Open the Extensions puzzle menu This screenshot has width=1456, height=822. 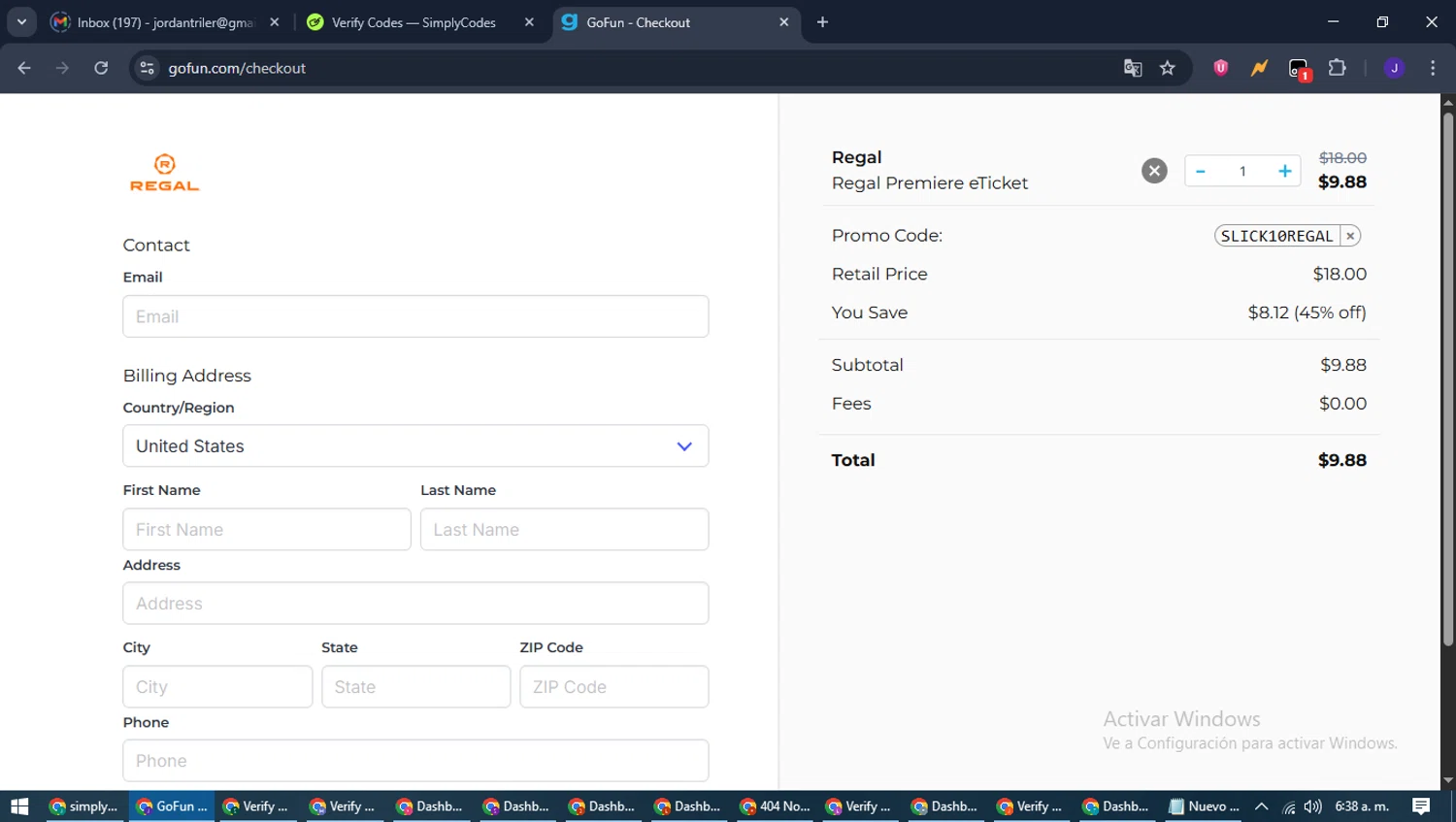pyautogui.click(x=1338, y=68)
